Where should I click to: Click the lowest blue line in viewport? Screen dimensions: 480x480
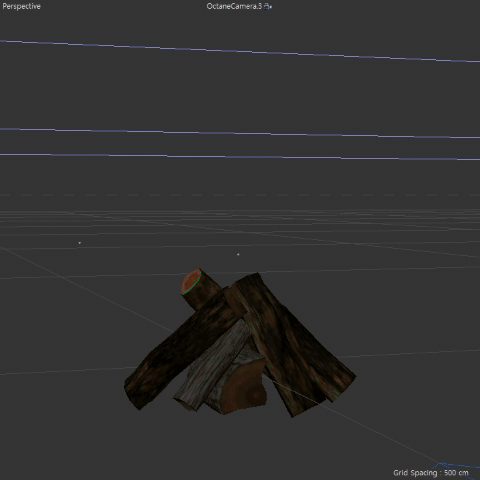pos(240,157)
